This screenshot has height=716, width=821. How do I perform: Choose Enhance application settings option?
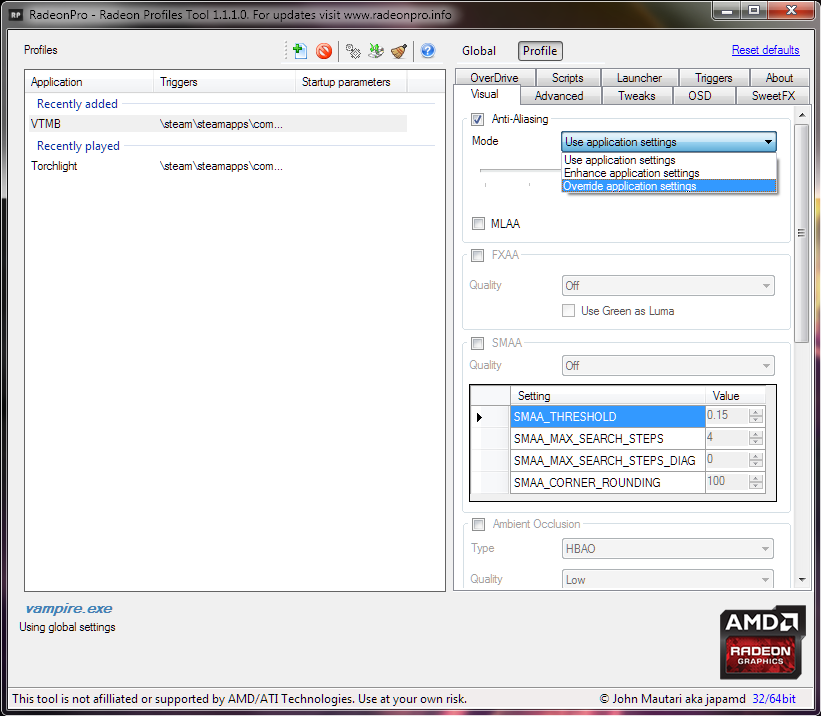pos(669,173)
